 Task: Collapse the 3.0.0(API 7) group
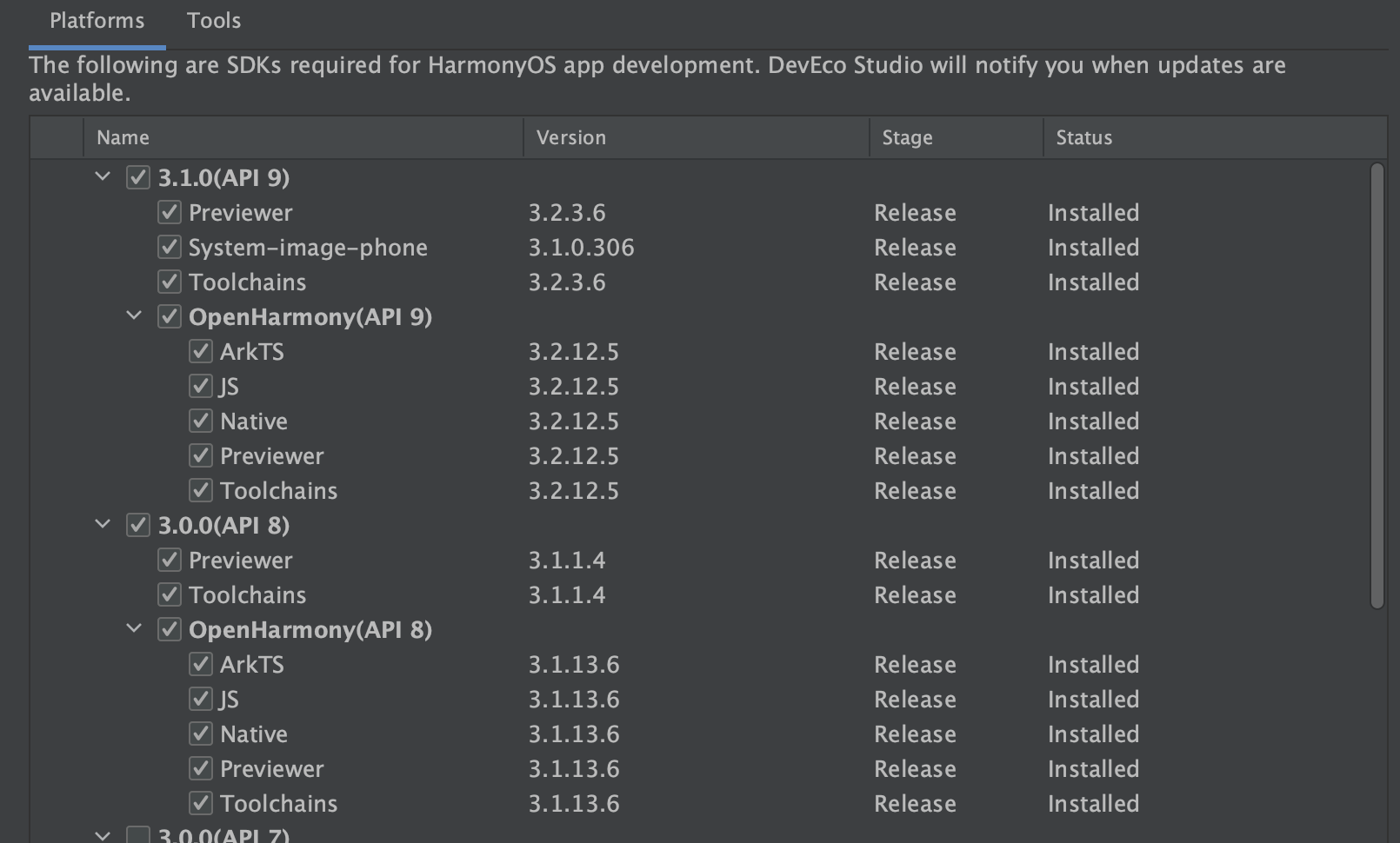point(103,835)
